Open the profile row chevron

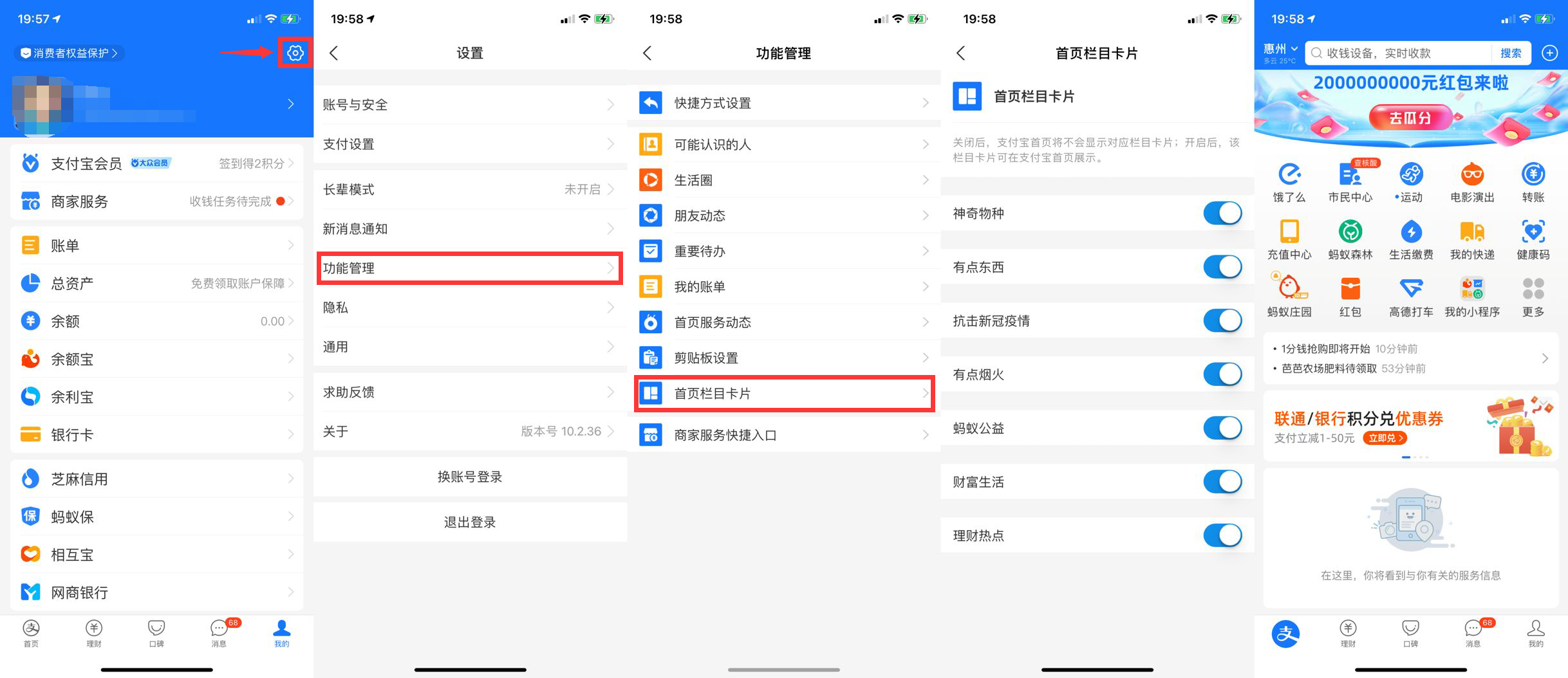coord(291,104)
